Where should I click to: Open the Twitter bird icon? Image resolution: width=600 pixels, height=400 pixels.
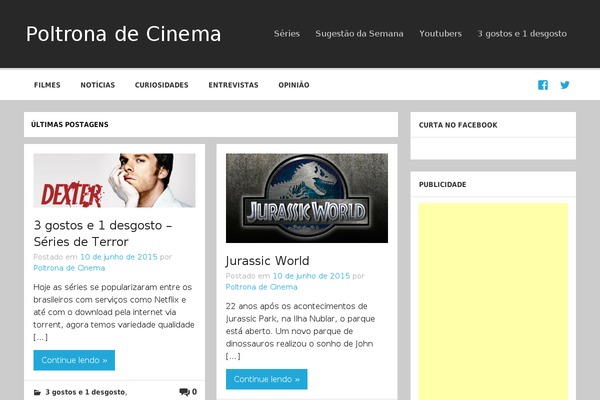coord(565,85)
